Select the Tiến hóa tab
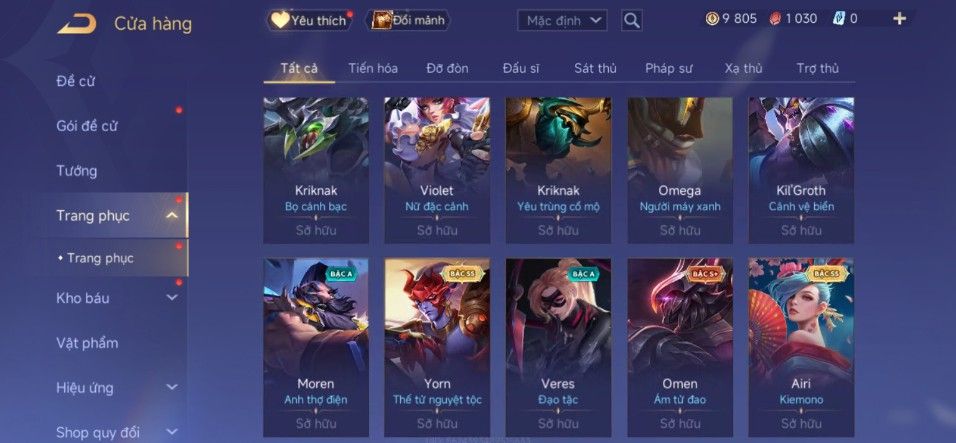The height and width of the screenshot is (443, 956). click(x=373, y=68)
